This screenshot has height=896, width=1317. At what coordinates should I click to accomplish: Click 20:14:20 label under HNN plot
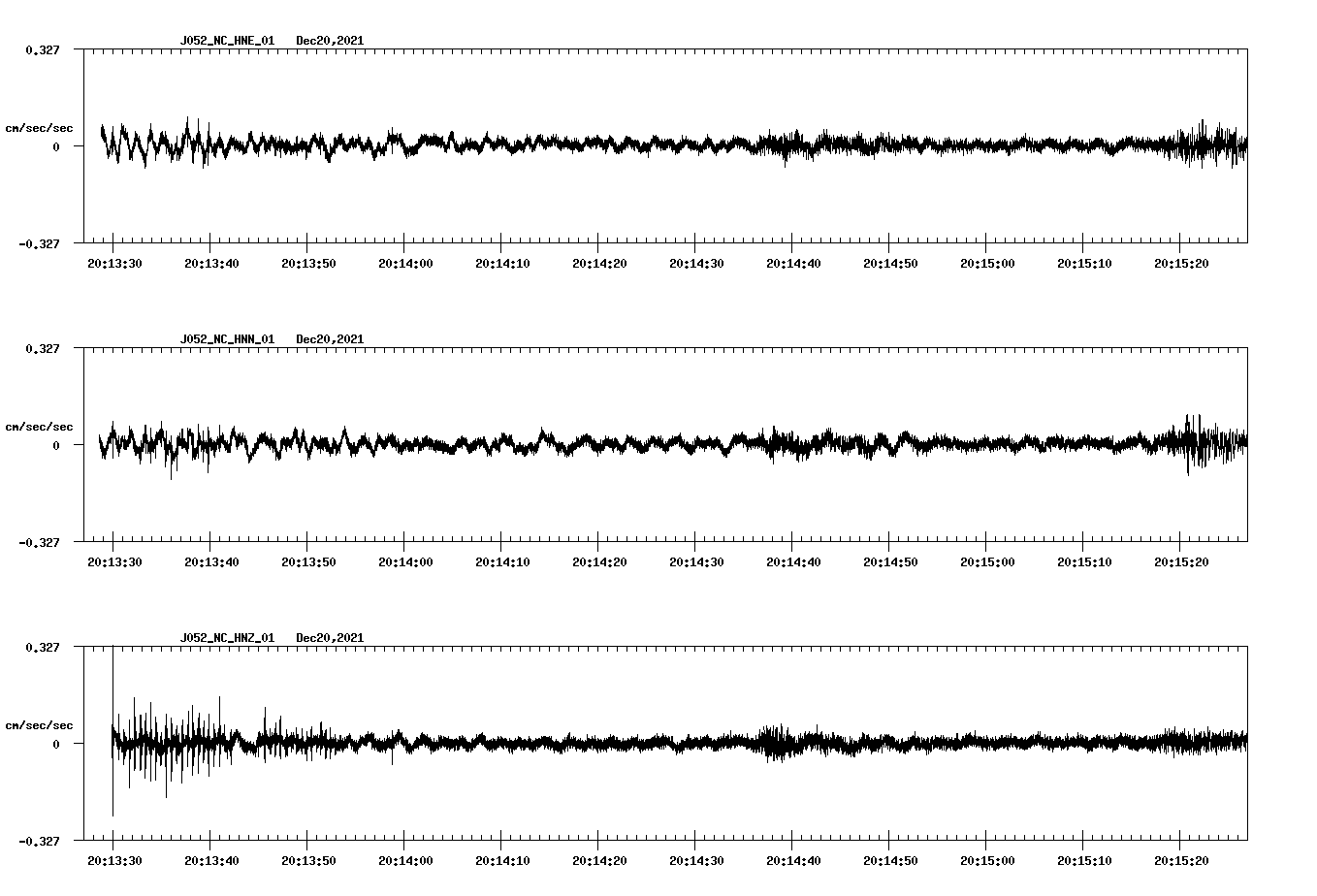599,561
